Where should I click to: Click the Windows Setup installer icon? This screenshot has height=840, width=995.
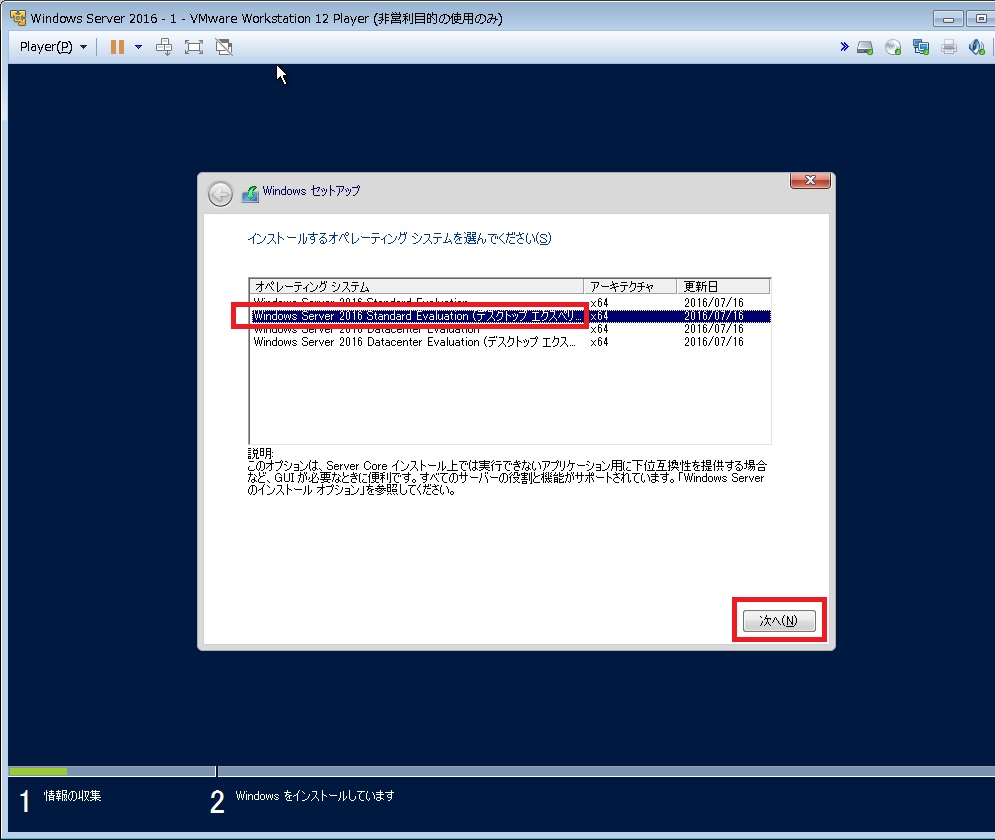(x=250, y=194)
